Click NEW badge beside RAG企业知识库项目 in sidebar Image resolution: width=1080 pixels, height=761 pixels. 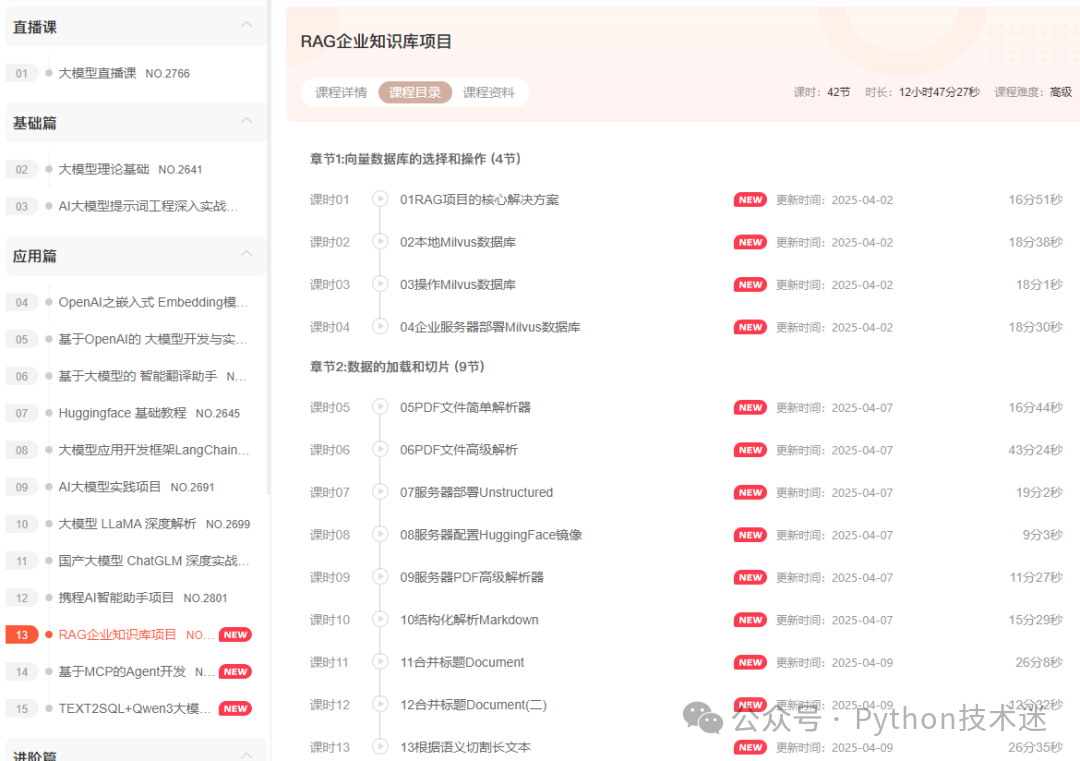[x=235, y=635]
